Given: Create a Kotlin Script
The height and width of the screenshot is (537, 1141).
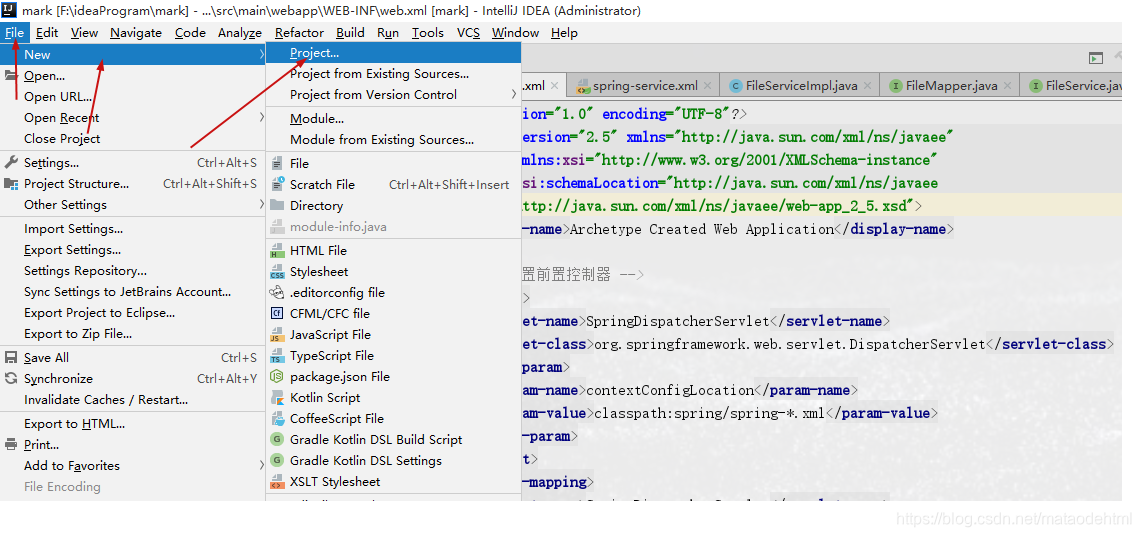Looking at the screenshot, I should tap(394, 399).
